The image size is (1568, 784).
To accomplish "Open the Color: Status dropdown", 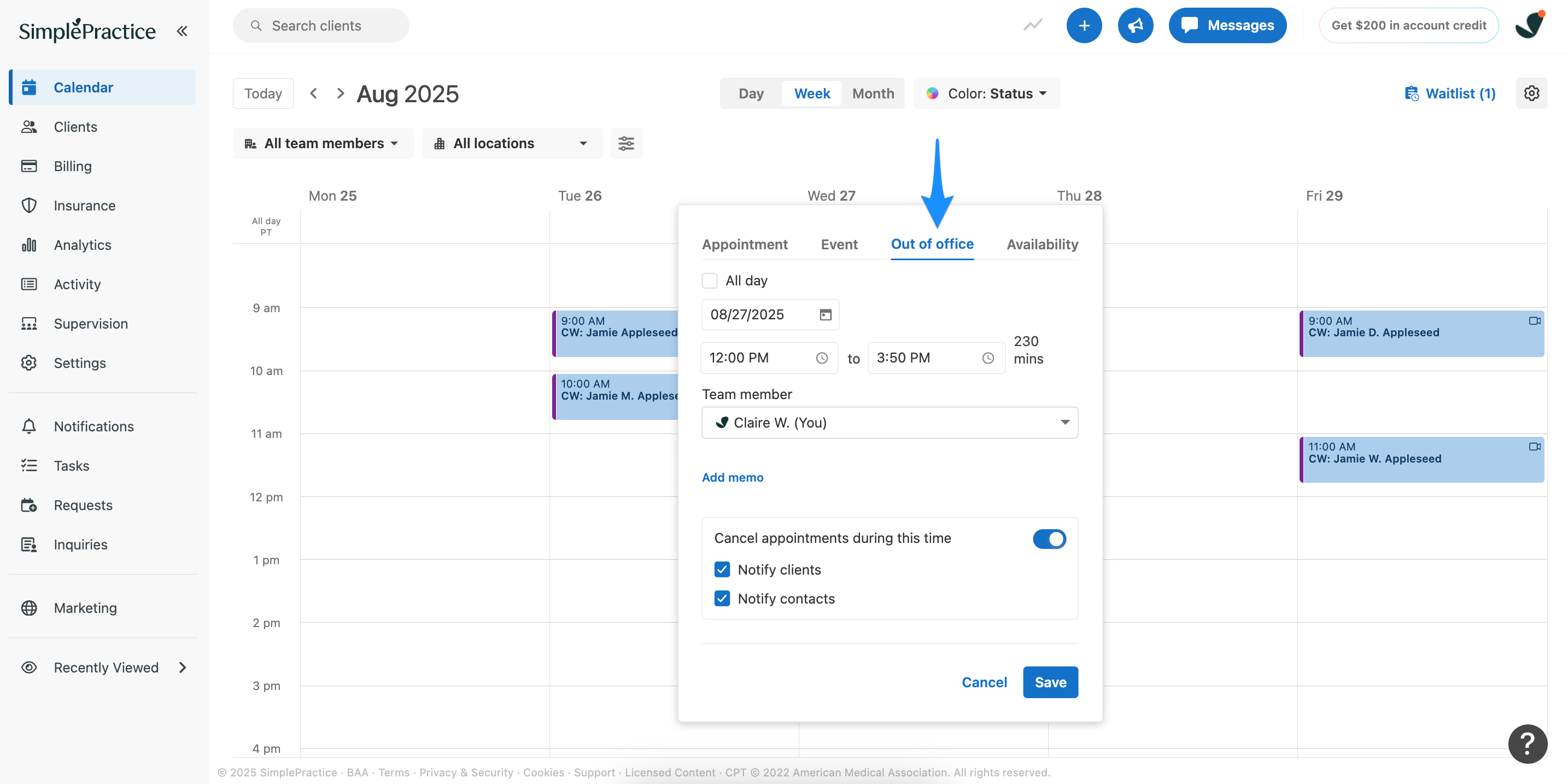I will [987, 93].
